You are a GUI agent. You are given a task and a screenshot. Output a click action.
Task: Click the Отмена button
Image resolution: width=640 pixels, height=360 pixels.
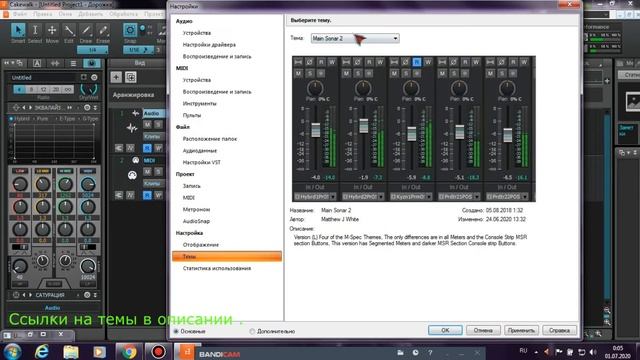(483, 330)
